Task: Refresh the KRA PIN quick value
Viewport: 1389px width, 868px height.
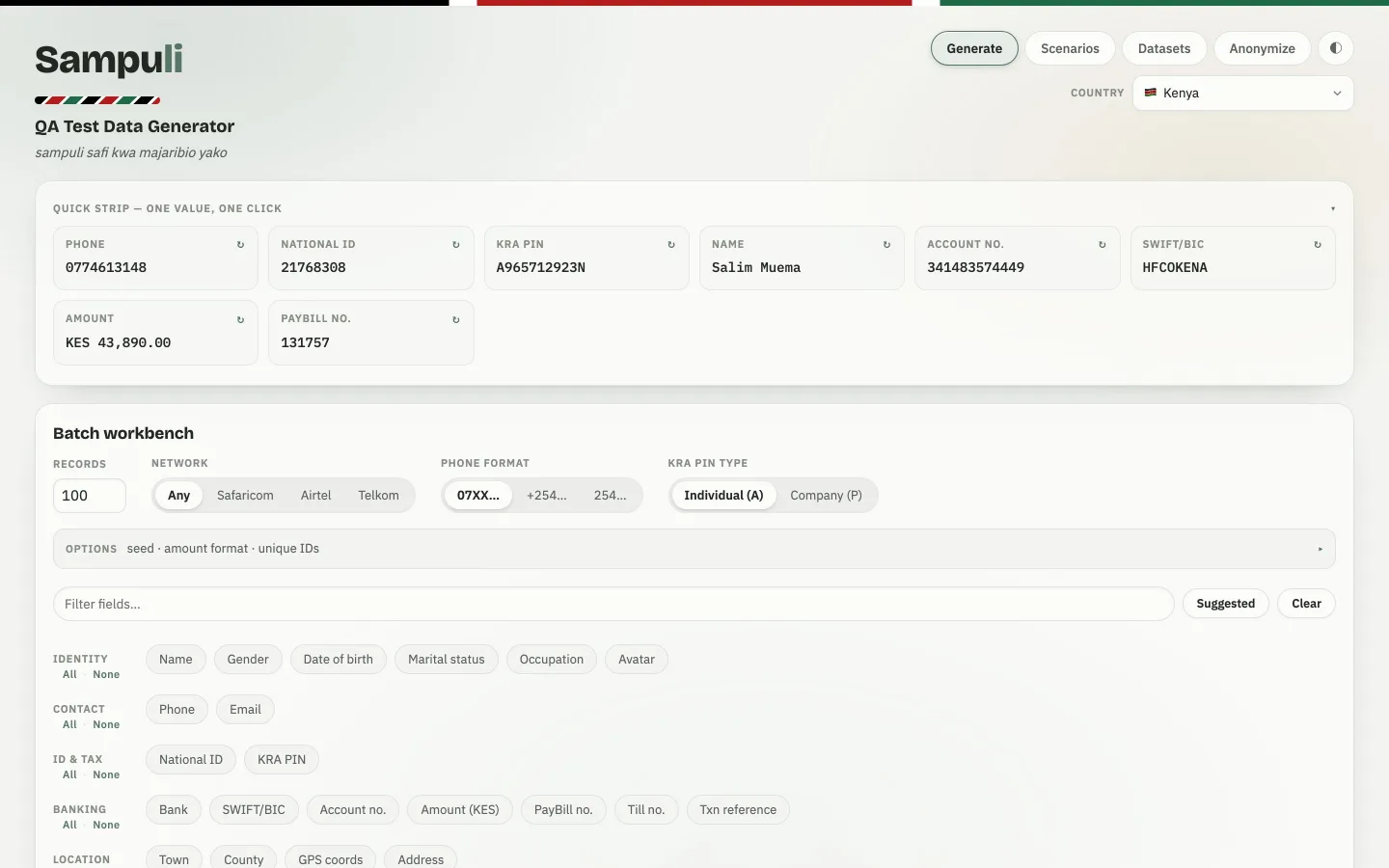Action: pos(671,245)
